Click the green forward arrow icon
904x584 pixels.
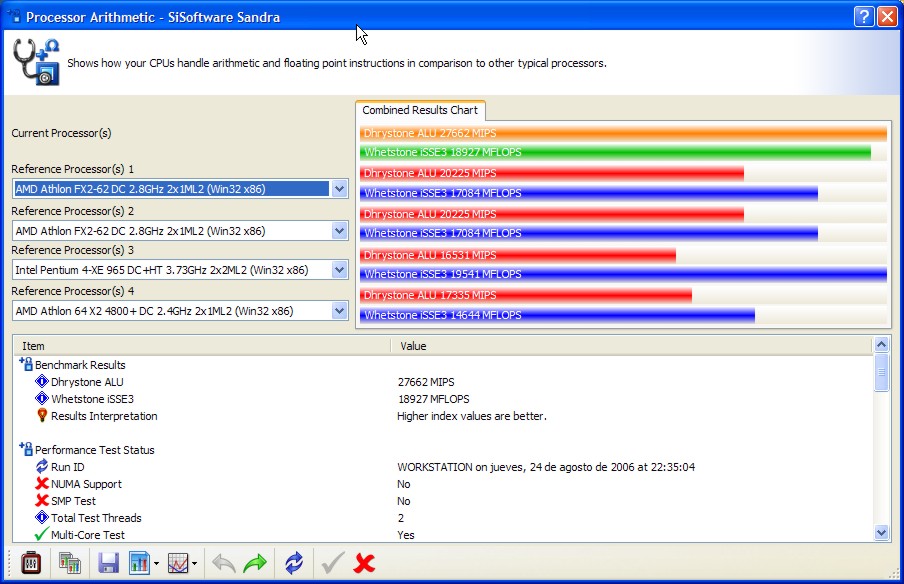255,563
